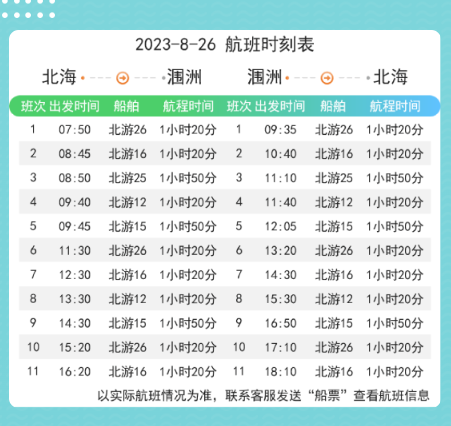Viewport: 451px width, 426px height.
Task: Click the ship 北游26 in the 07:50 row
Action: [128, 130]
